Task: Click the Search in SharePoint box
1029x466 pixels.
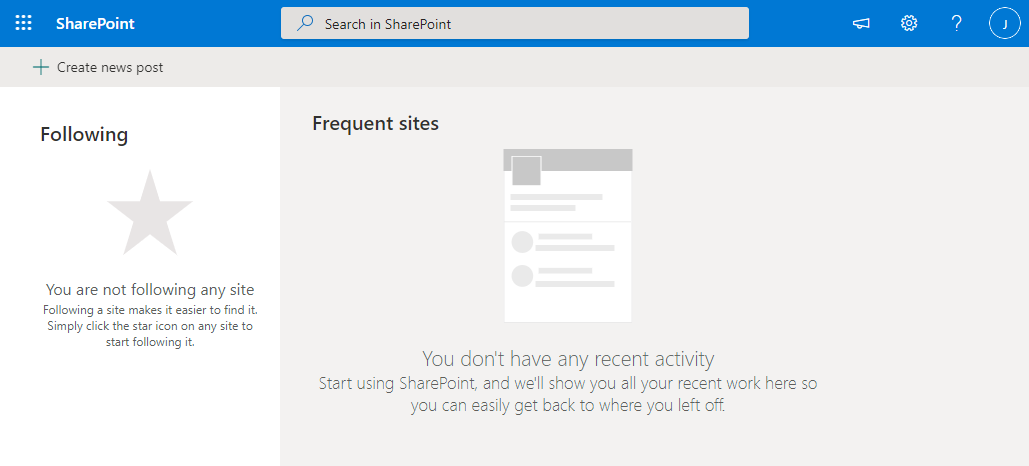Action: point(514,23)
